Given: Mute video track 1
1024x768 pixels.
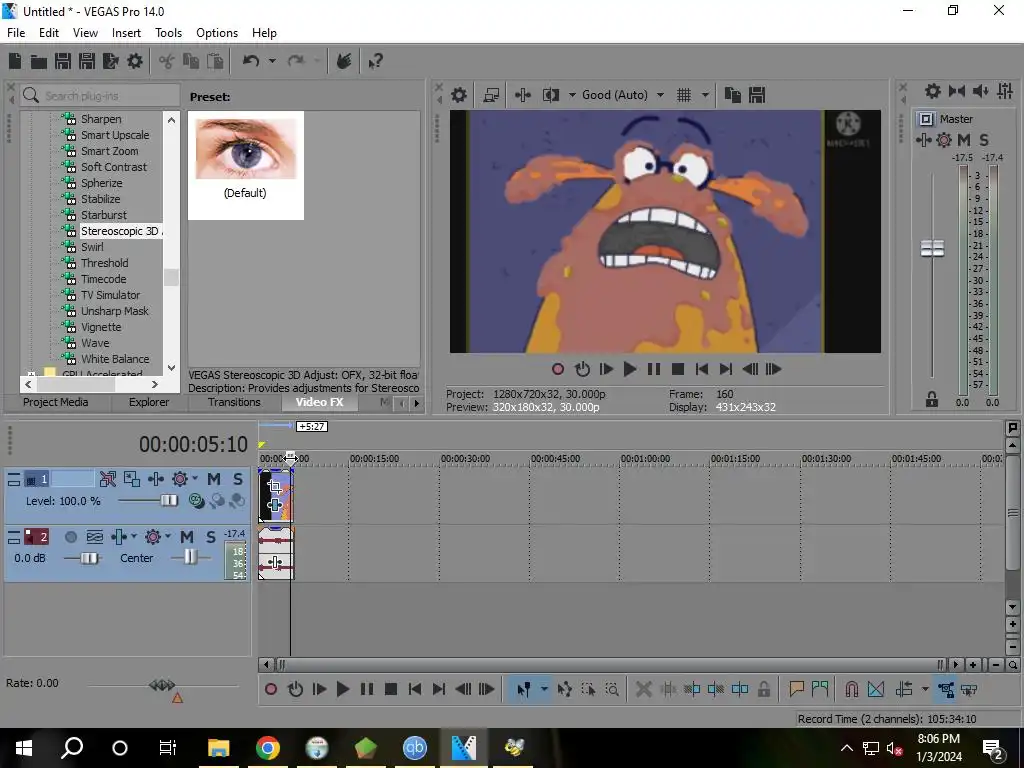Looking at the screenshot, I should pos(214,479).
